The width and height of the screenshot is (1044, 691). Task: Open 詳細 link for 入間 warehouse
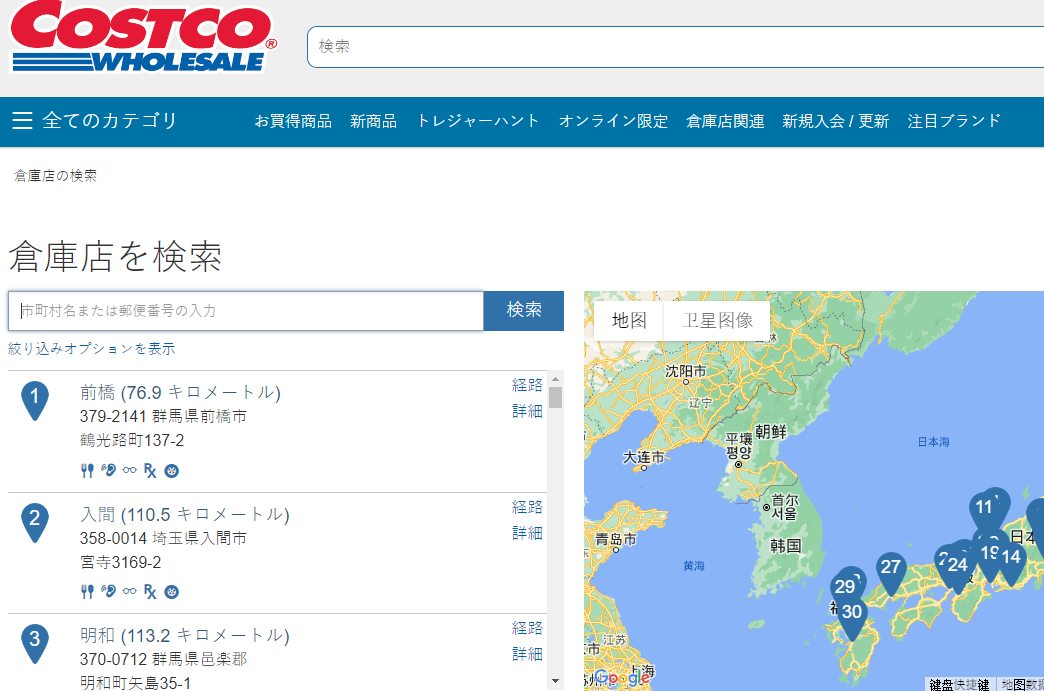[x=527, y=532]
